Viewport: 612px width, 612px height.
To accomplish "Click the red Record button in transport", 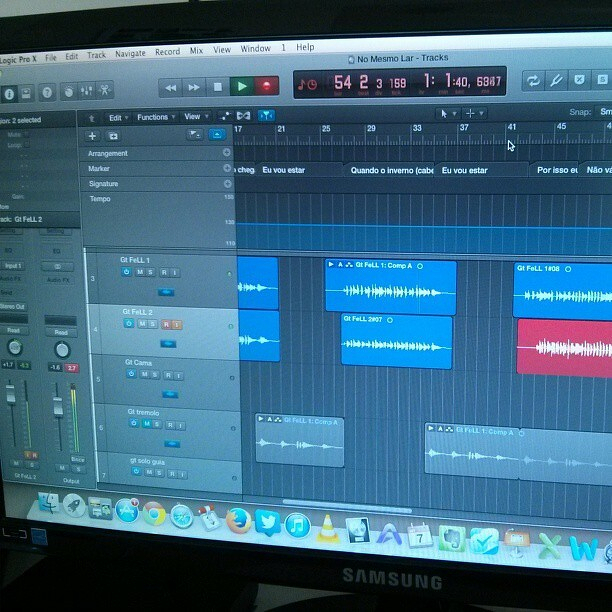I will point(267,87).
